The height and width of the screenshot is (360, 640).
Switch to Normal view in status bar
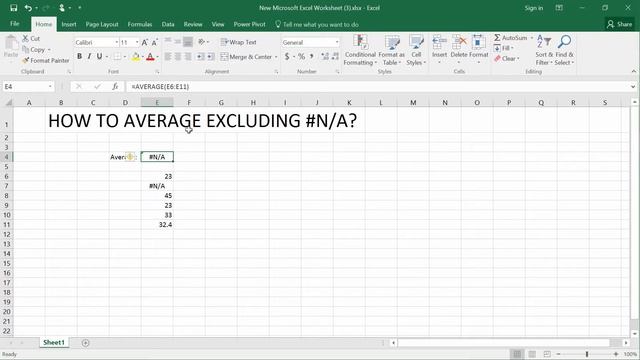tap(517, 354)
